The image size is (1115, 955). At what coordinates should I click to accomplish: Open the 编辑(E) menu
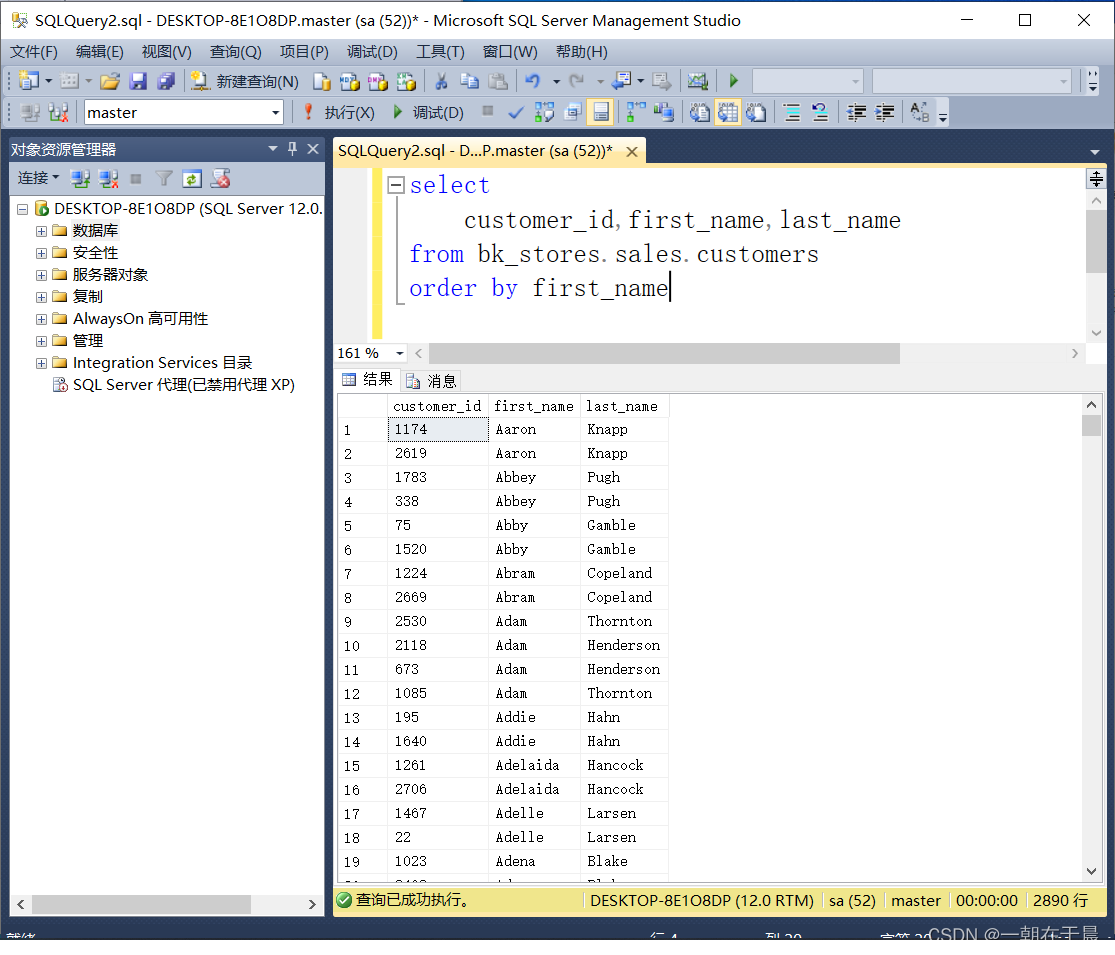tap(100, 52)
